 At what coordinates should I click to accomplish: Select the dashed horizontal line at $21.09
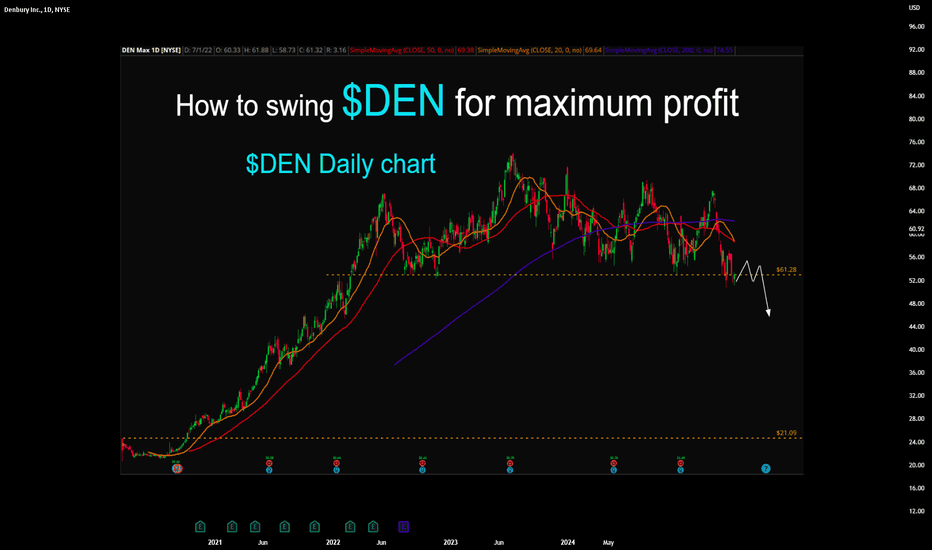(461, 438)
